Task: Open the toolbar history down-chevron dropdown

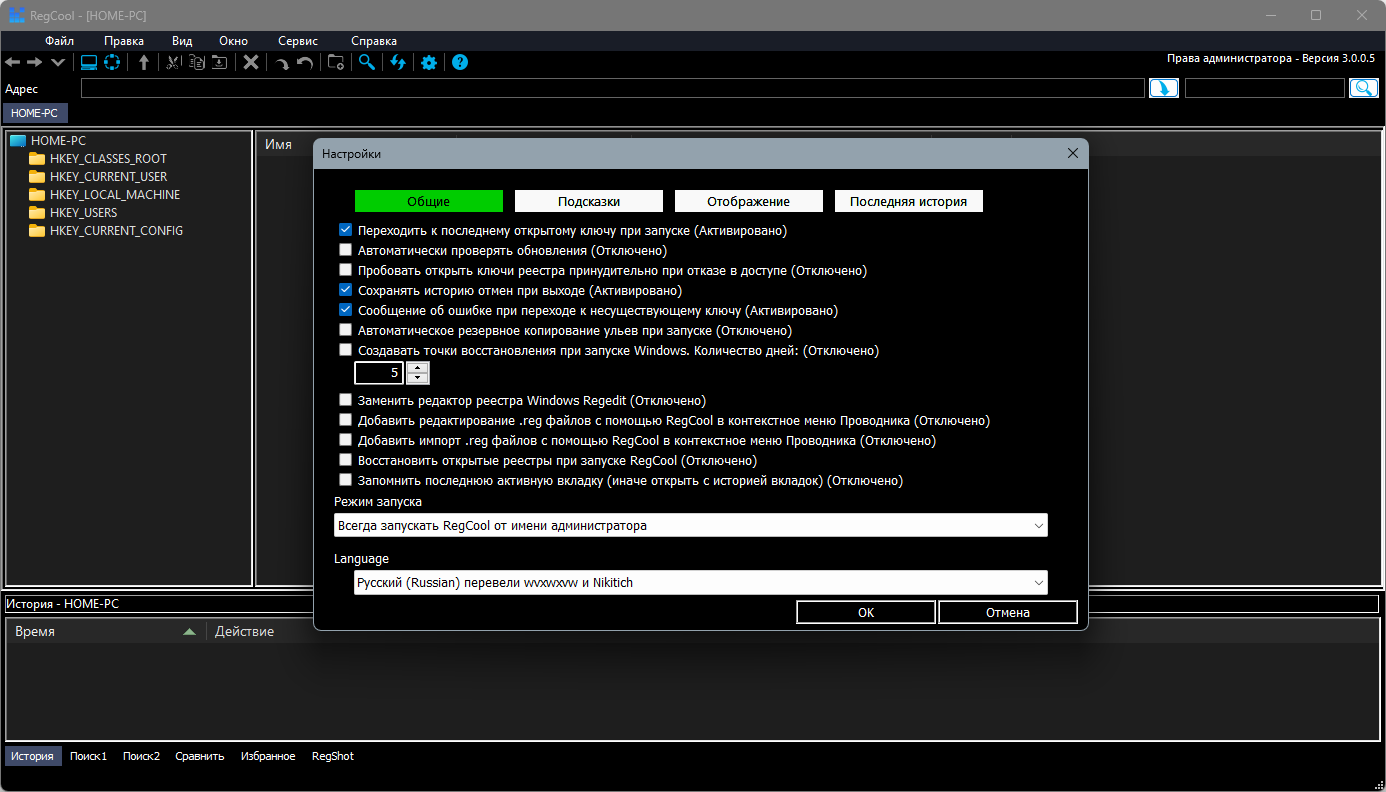Action: click(58, 63)
